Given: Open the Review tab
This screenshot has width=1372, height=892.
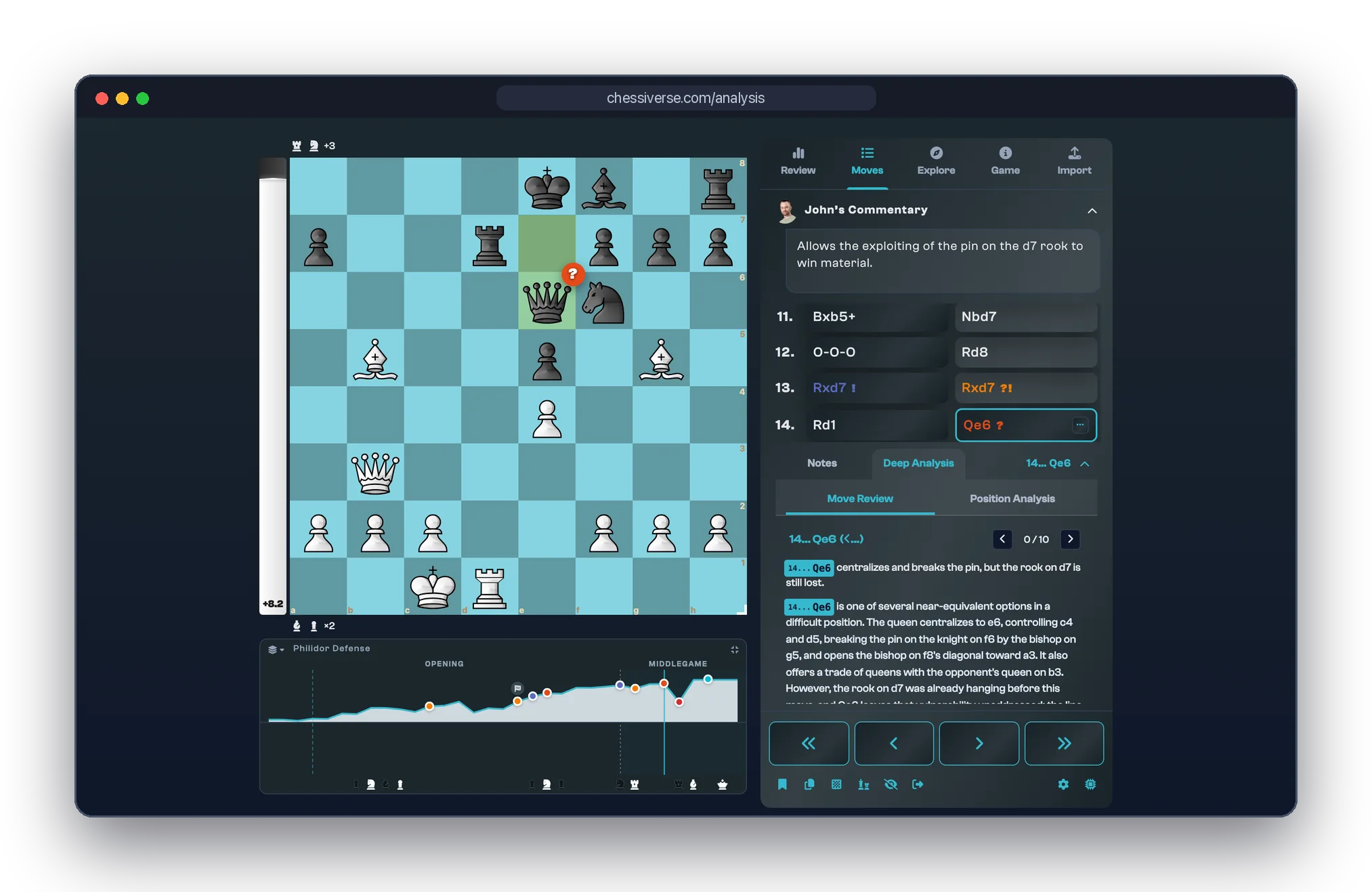Looking at the screenshot, I should click(x=798, y=161).
